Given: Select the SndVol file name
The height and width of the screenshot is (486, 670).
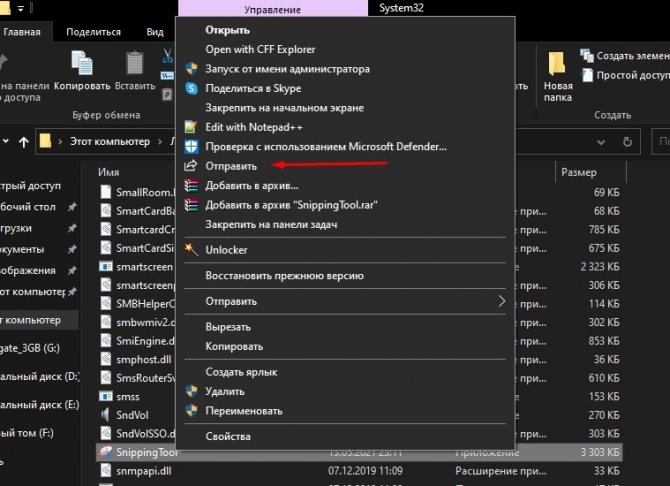Looking at the screenshot, I should [132, 415].
